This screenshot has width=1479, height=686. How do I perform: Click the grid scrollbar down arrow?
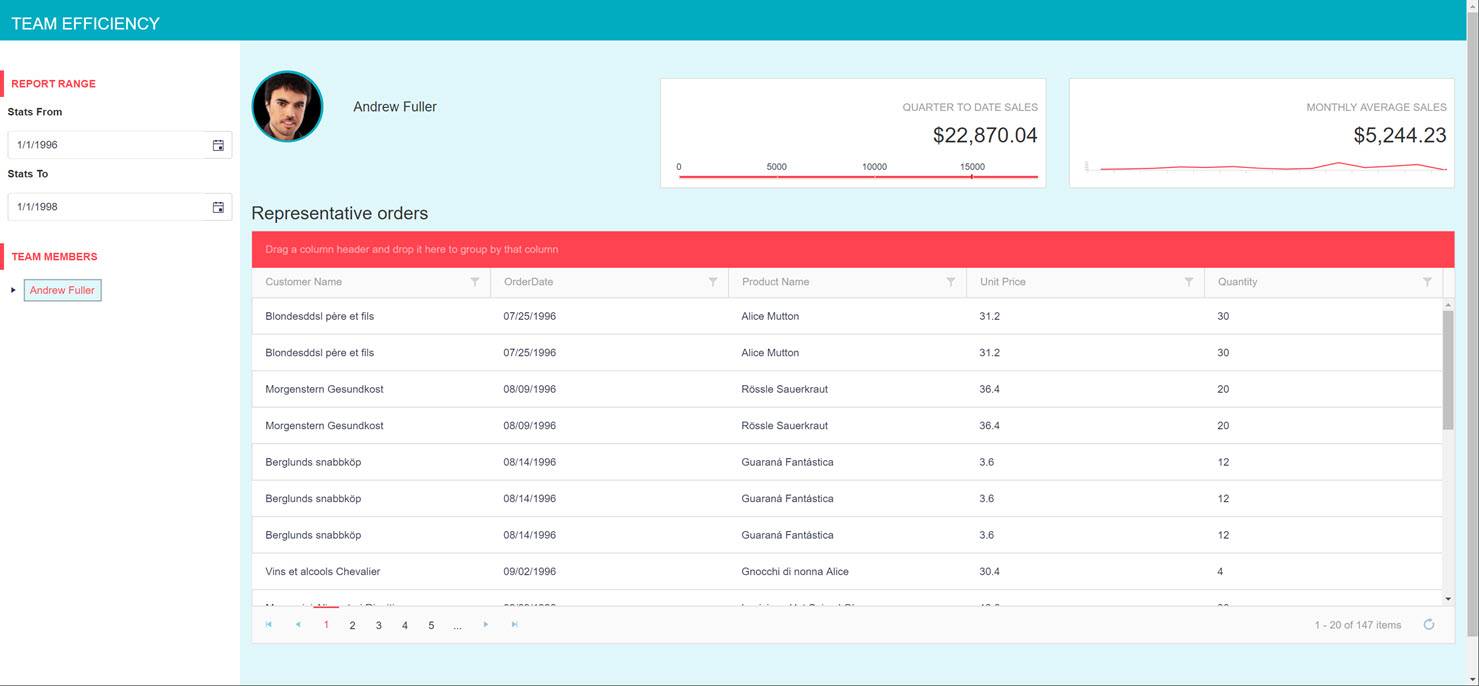pos(1448,599)
